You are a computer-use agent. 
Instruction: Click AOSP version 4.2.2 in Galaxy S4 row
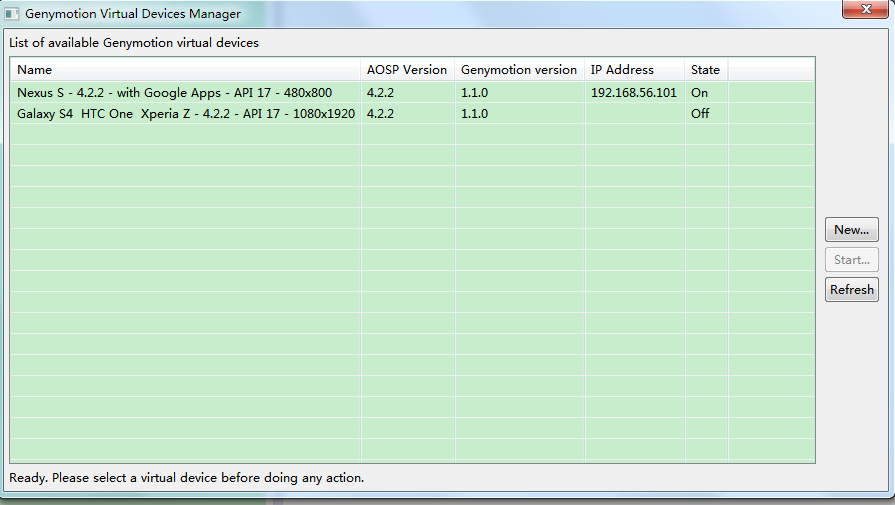tap(380, 114)
